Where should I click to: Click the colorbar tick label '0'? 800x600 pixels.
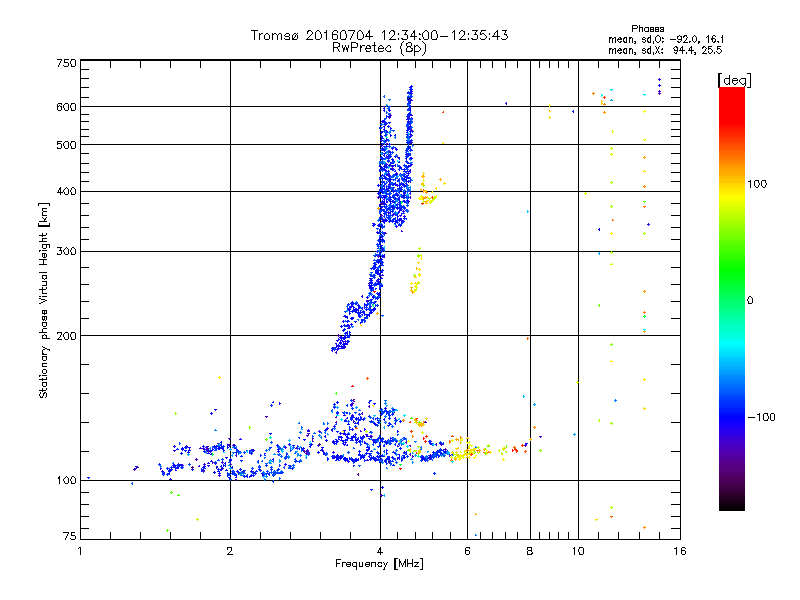pos(750,301)
